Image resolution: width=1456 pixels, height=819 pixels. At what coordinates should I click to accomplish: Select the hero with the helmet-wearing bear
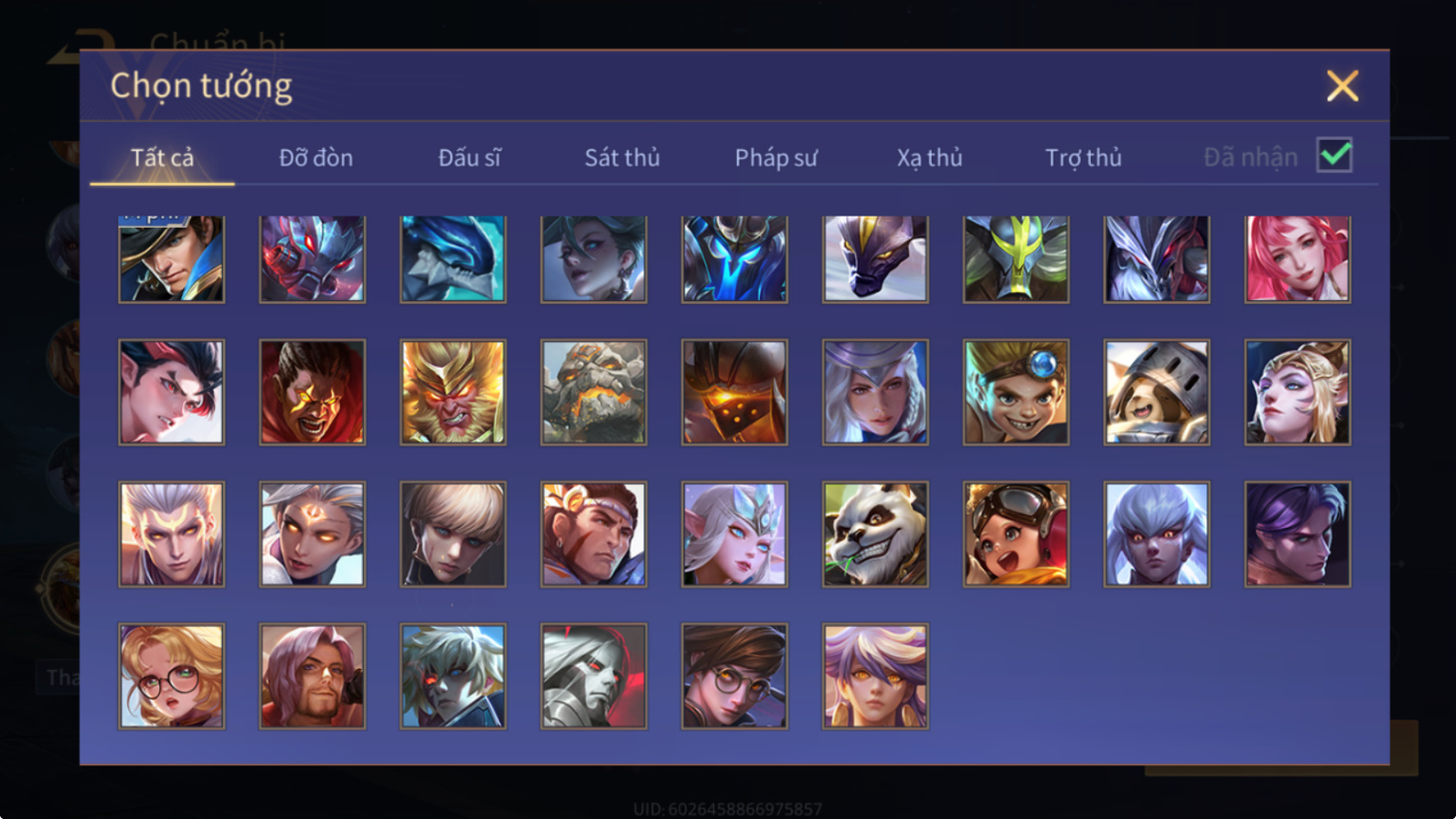1157,393
